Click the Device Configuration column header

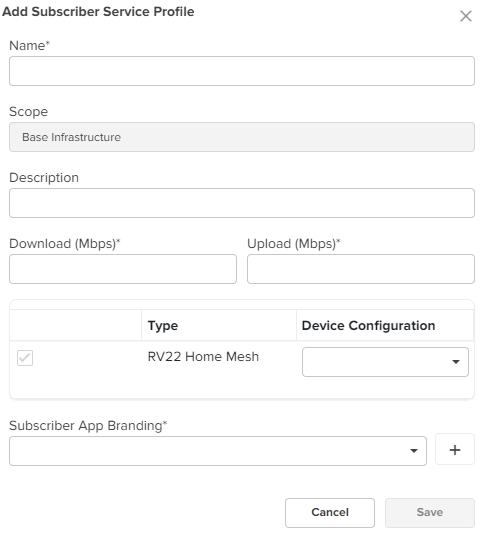pos(368,326)
